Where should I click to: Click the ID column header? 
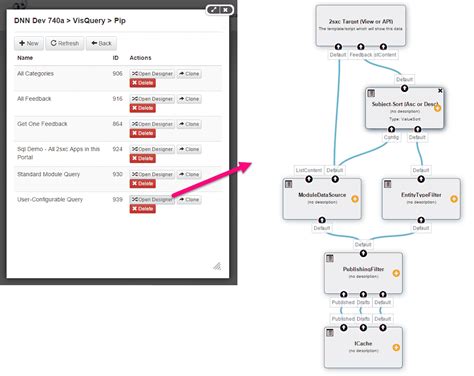[115, 58]
